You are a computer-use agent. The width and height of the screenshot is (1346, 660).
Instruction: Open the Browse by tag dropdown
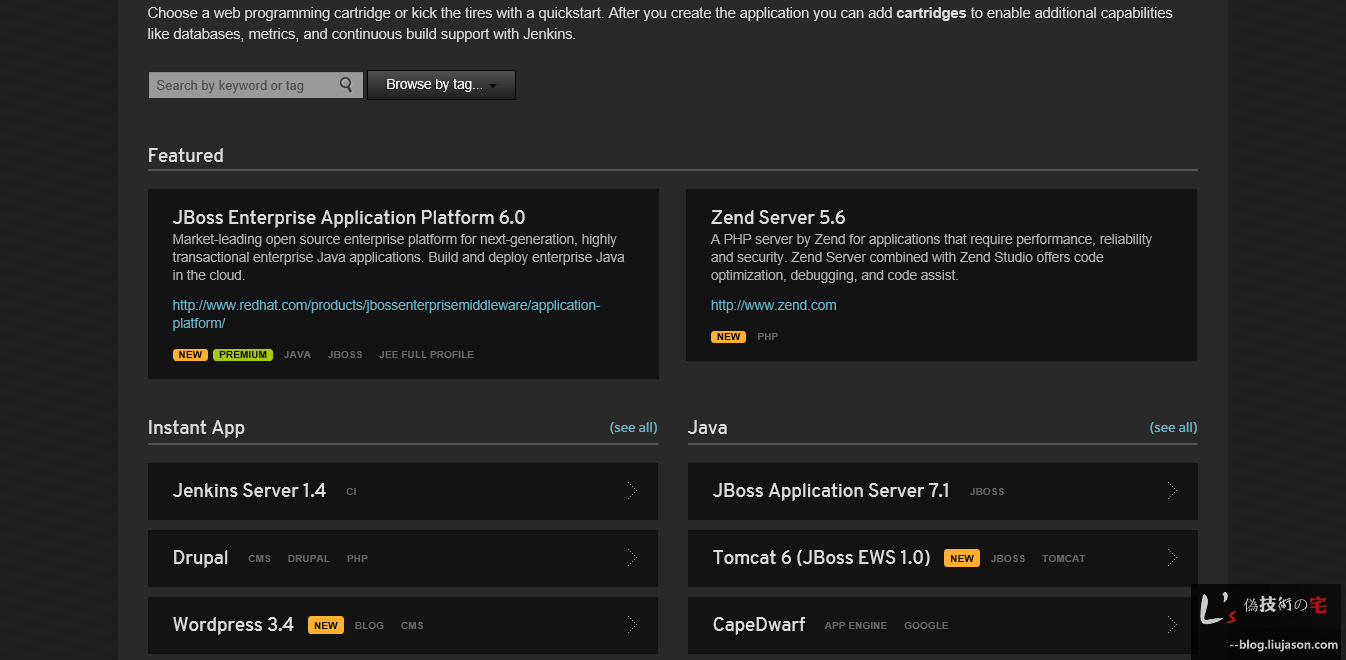pos(441,85)
